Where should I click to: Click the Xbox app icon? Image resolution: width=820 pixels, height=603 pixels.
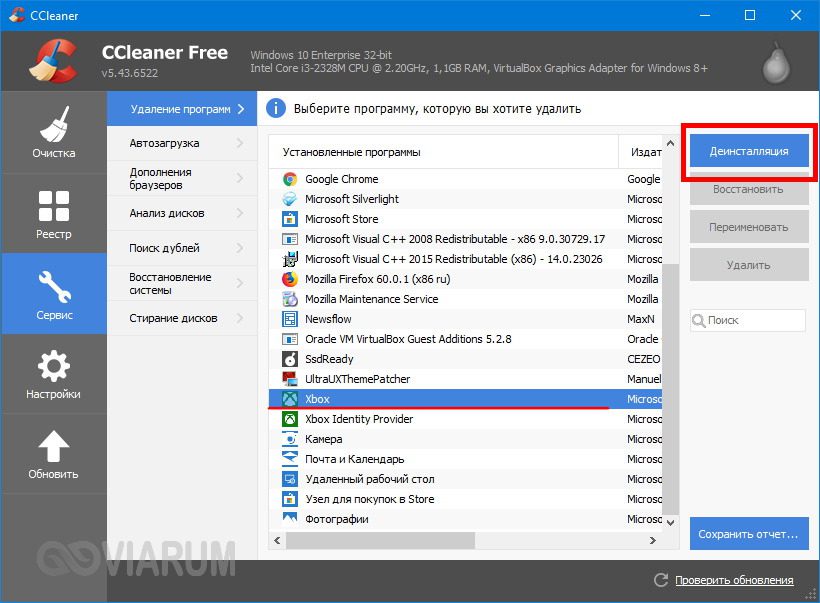click(290, 399)
